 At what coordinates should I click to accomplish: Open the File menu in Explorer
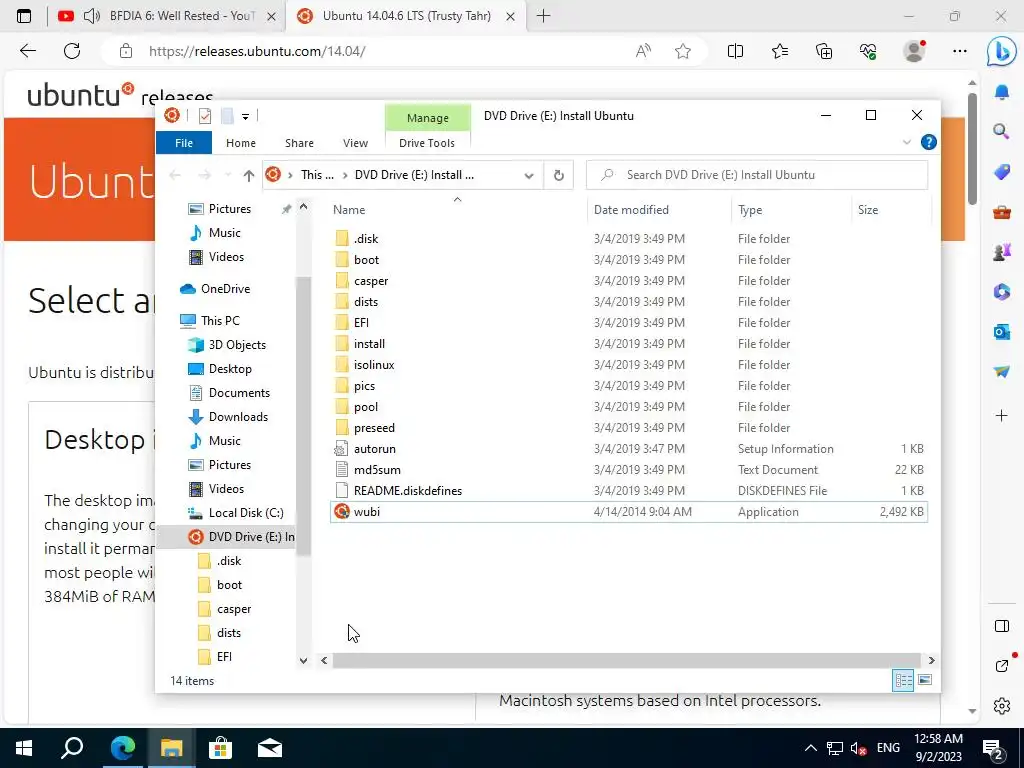pyautogui.click(x=184, y=143)
